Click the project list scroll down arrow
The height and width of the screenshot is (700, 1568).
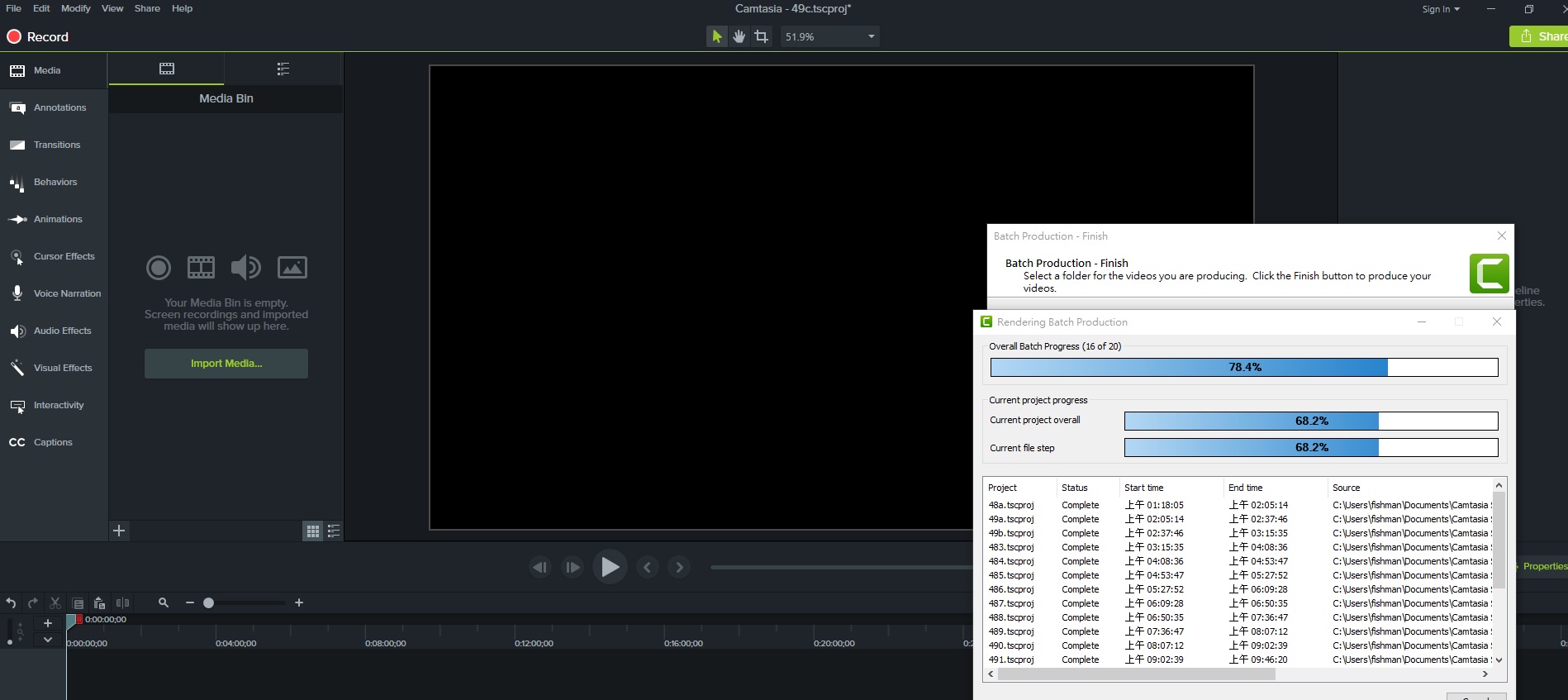click(1499, 660)
